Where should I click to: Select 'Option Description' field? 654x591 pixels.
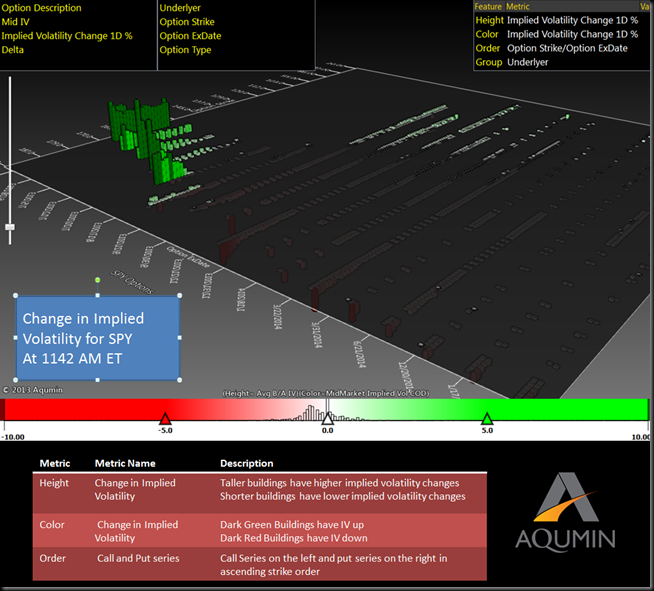(x=41, y=8)
